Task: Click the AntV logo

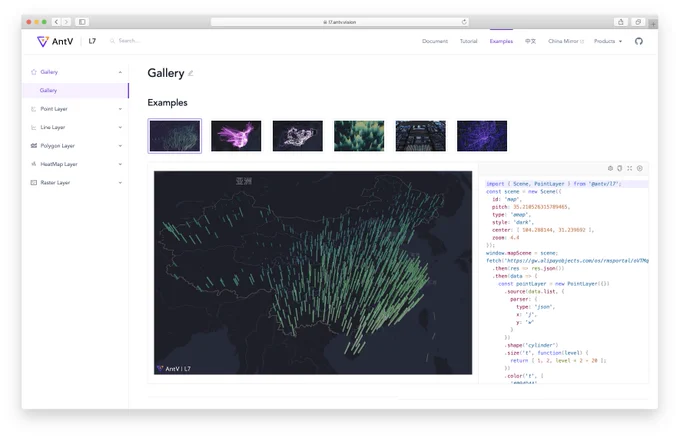Action: 55,41
